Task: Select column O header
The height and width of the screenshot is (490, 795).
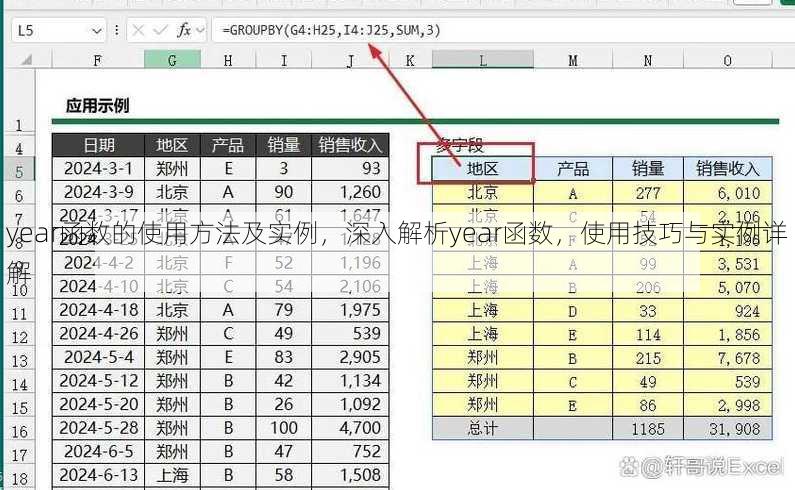Action: pyautogui.click(x=728, y=60)
